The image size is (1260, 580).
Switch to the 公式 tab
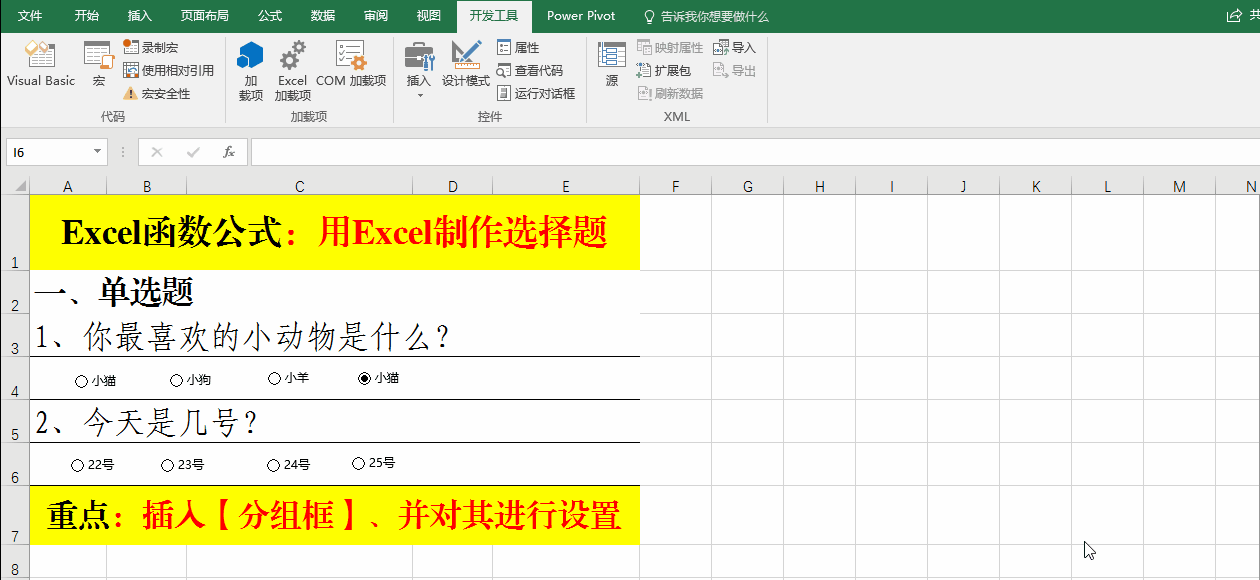point(270,16)
